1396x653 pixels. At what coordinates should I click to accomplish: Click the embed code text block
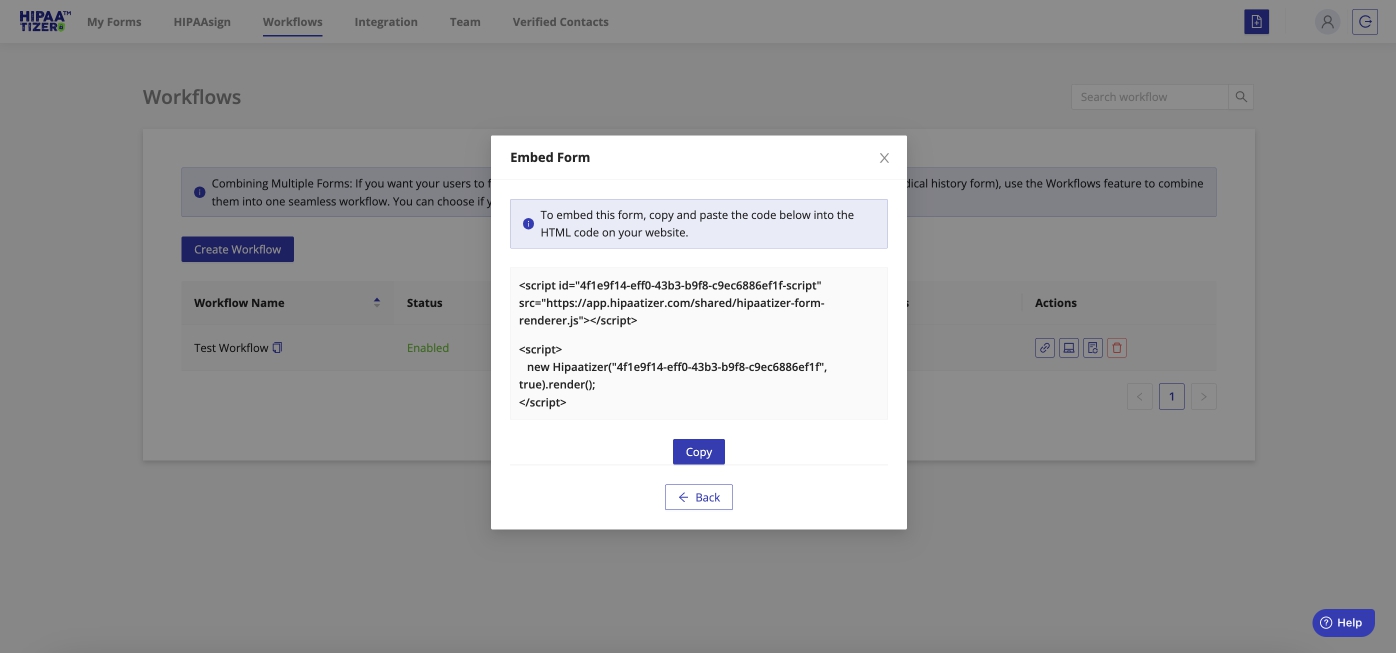[x=699, y=343]
